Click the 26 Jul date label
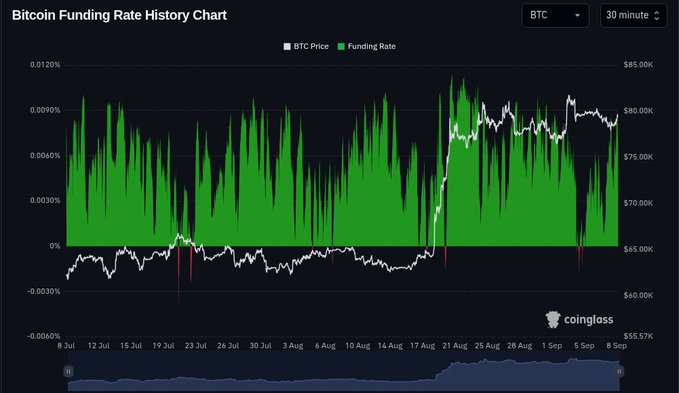This screenshot has width=679, height=393. point(228,346)
